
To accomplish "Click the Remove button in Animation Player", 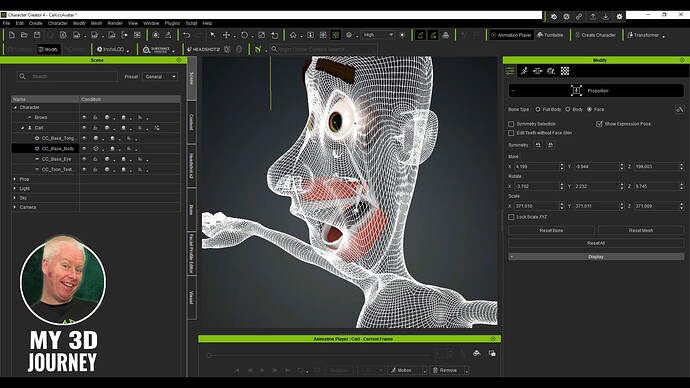I will click(445, 370).
